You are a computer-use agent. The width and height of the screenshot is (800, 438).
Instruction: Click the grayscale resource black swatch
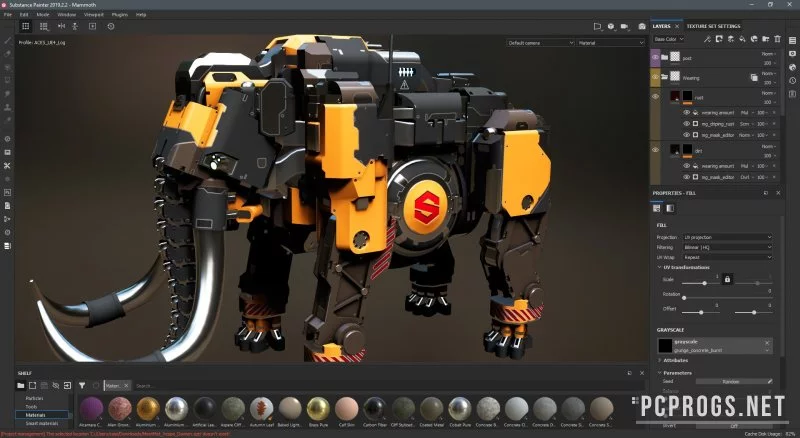(x=665, y=346)
